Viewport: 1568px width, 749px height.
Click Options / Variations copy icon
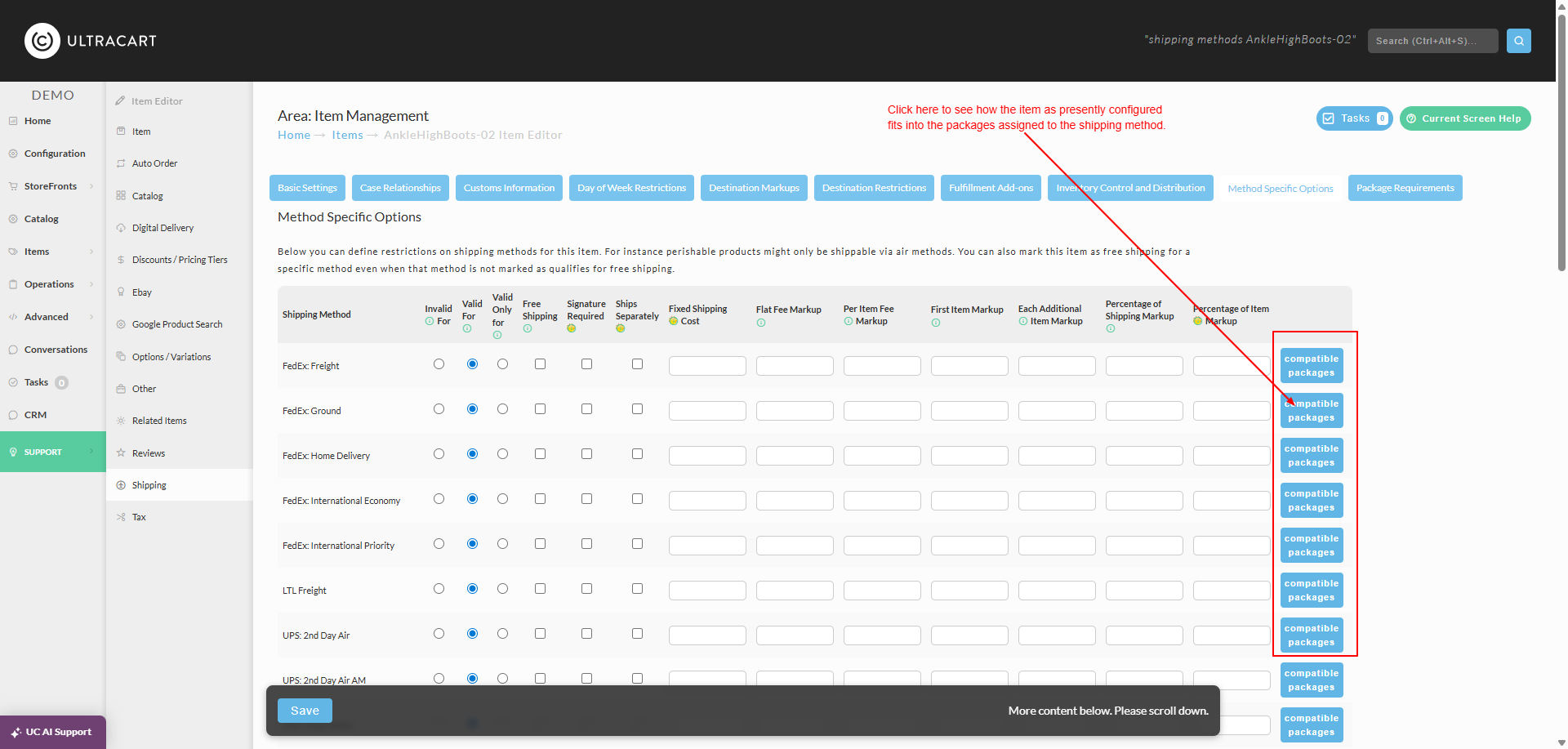tap(121, 357)
